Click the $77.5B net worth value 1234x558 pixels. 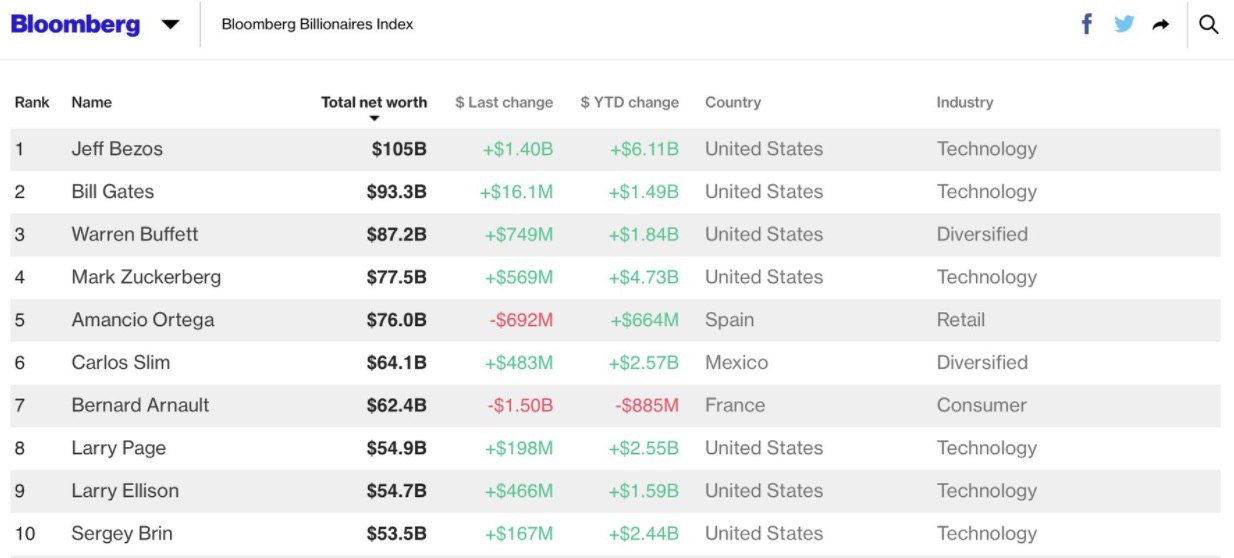397,277
